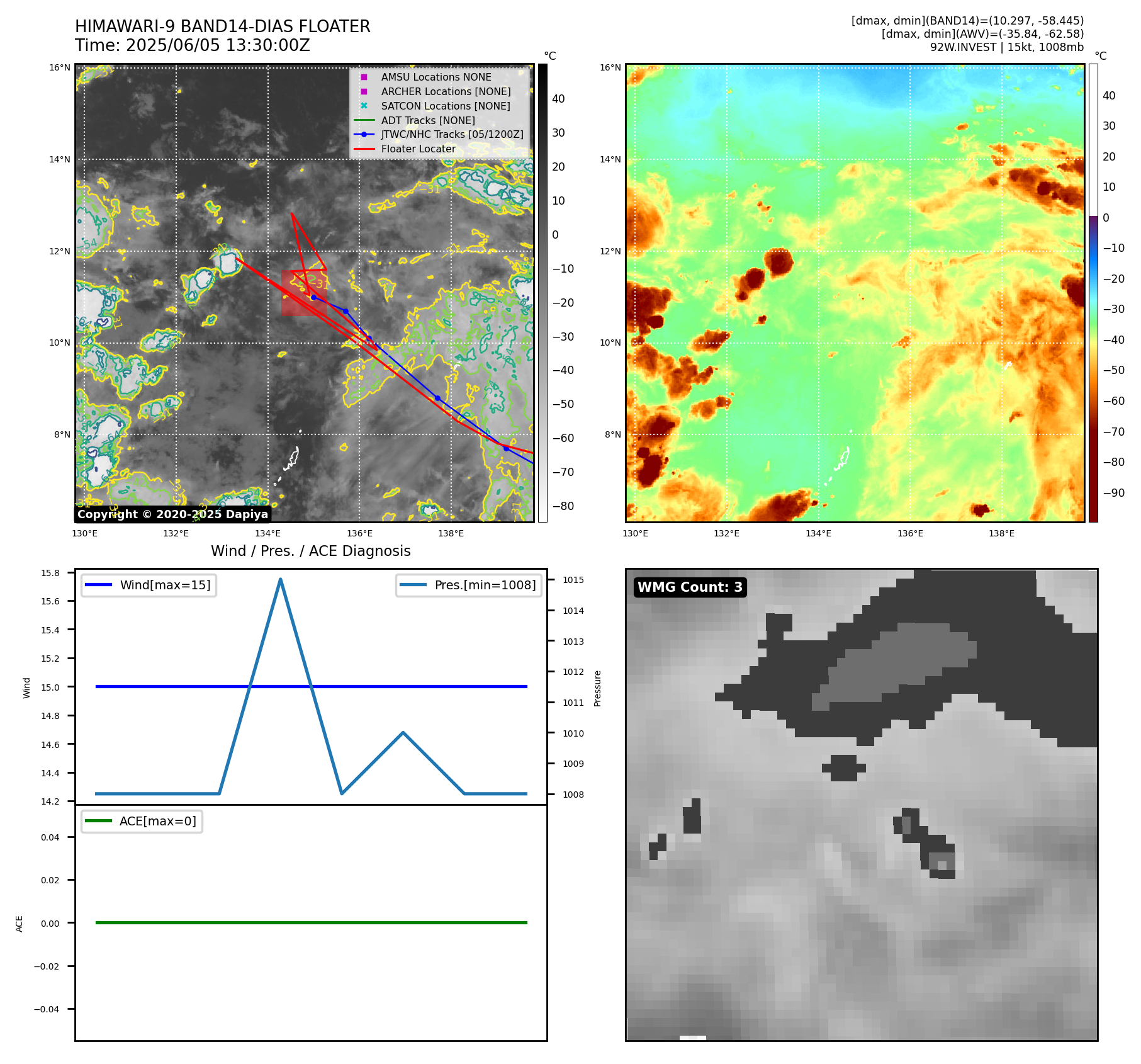Click the cyan SATCON cross legend marker
The image size is (1141, 1064).
point(364,106)
